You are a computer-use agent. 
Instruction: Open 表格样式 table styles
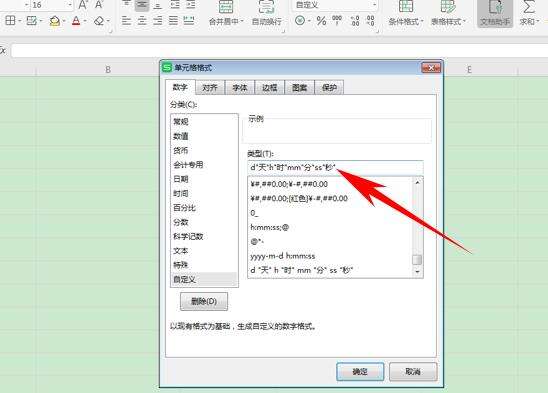448,14
